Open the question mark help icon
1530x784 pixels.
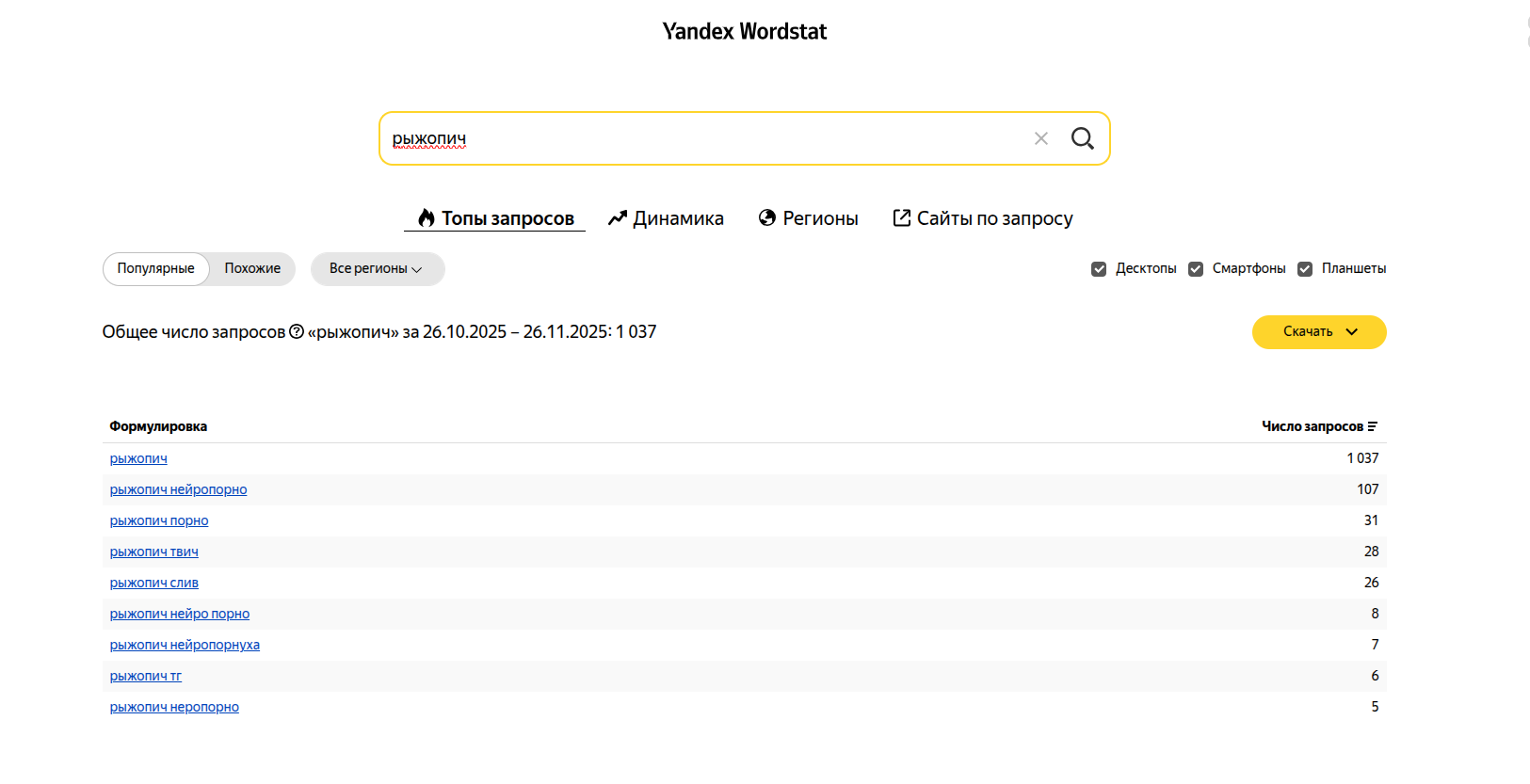(x=297, y=331)
